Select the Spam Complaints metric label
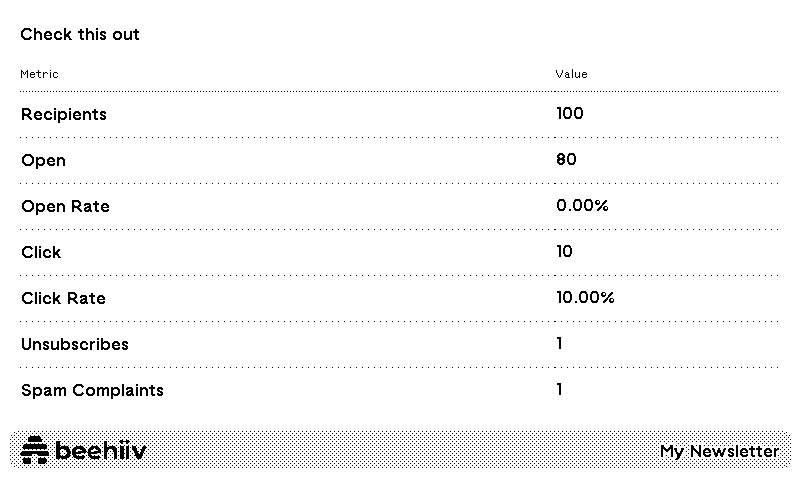Image resolution: width=800 pixels, height=480 pixels. [x=92, y=391]
